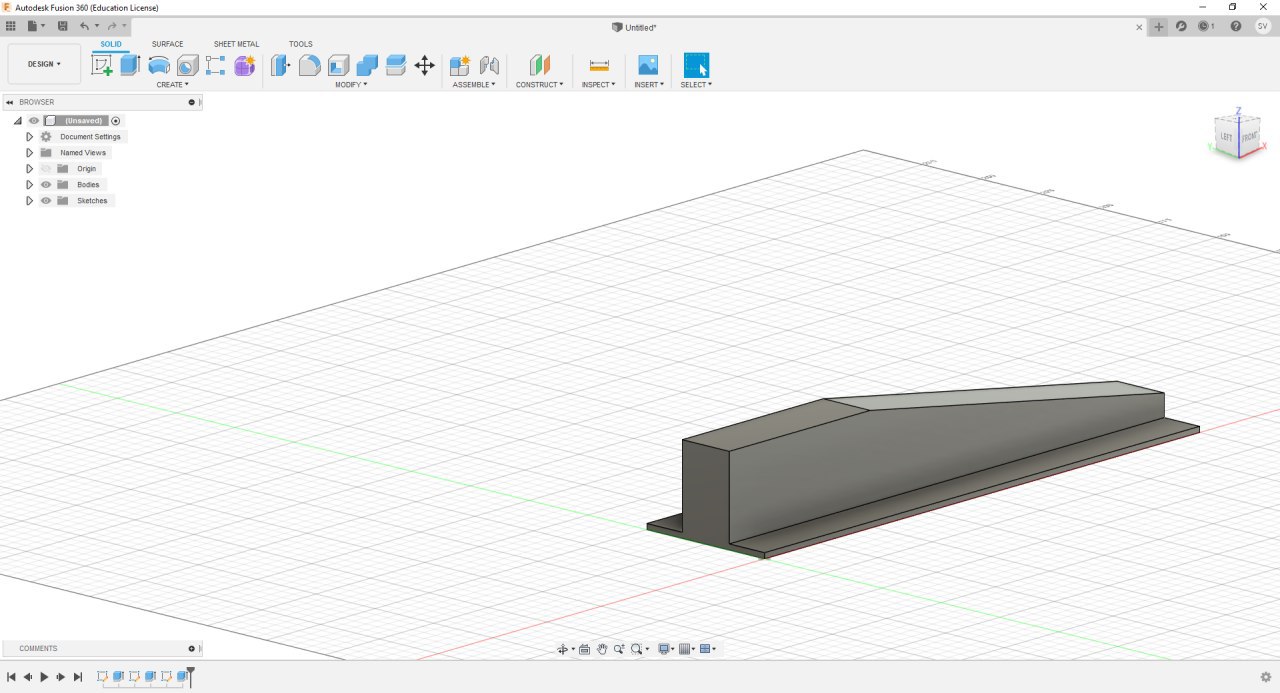The image size is (1280, 693).
Task: Show the hidden Origin folder
Action: click(x=46, y=169)
